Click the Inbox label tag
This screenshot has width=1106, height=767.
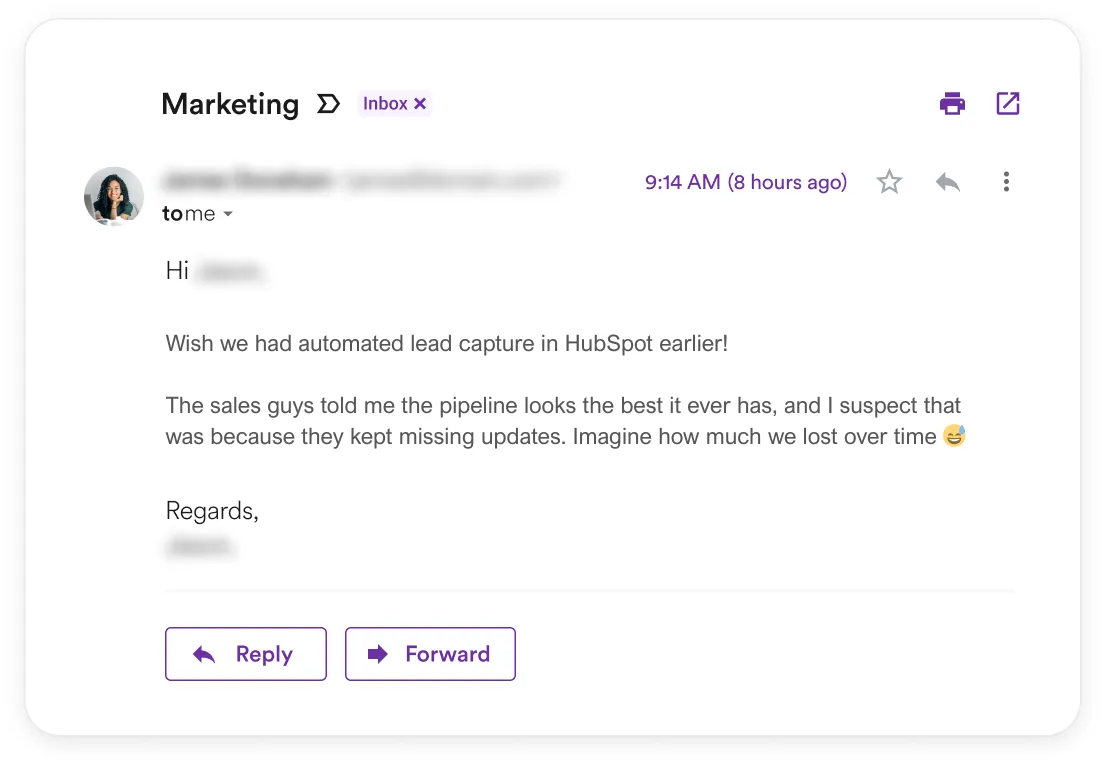(x=385, y=104)
